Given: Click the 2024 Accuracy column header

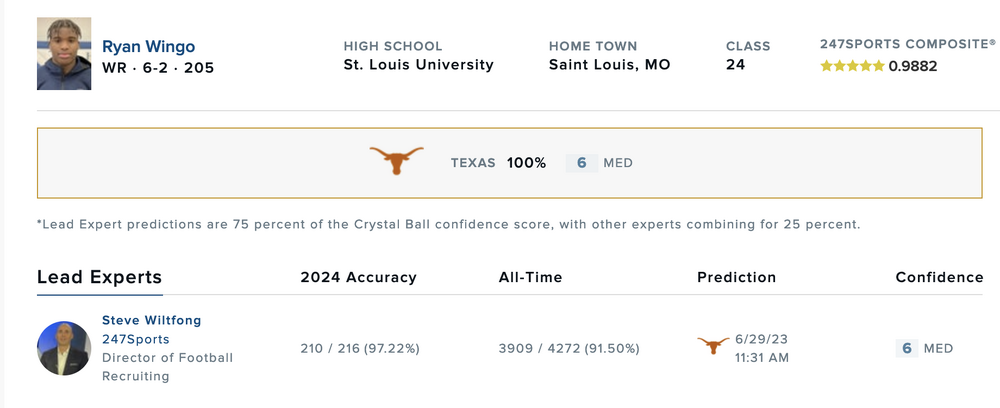Looking at the screenshot, I should click(x=358, y=277).
